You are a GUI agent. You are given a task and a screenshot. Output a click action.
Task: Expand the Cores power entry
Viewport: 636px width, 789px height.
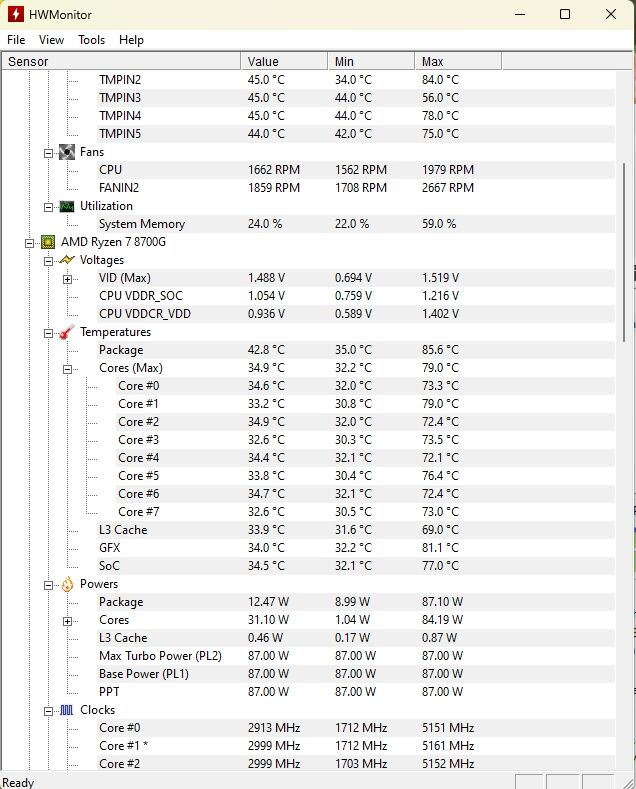coord(67,621)
